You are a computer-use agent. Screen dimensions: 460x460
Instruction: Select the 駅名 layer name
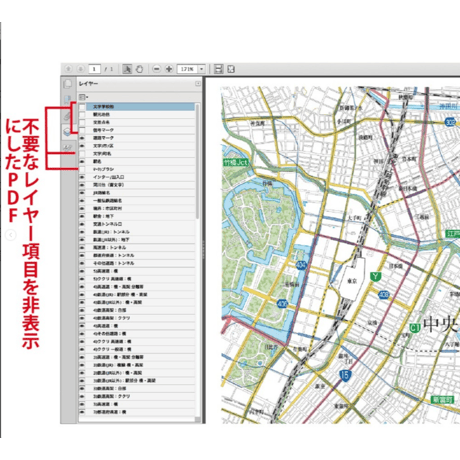(x=97, y=161)
